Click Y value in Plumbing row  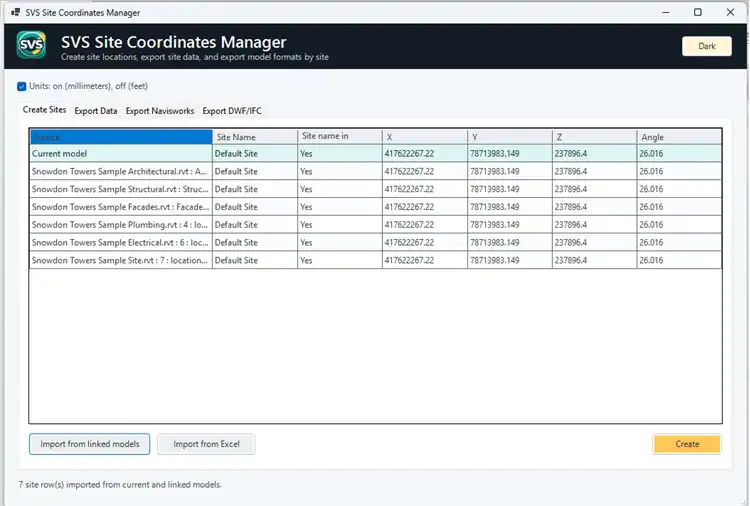point(510,225)
